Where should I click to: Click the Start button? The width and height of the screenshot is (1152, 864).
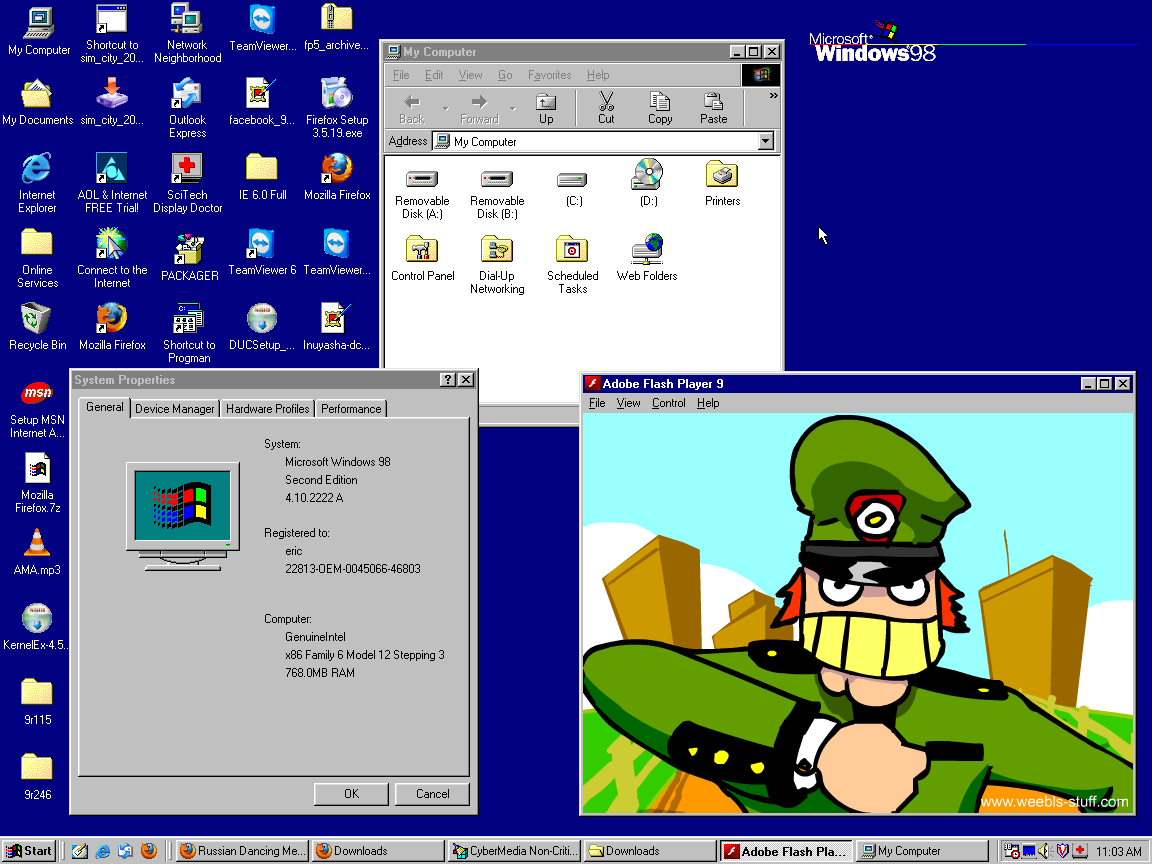pos(29,851)
